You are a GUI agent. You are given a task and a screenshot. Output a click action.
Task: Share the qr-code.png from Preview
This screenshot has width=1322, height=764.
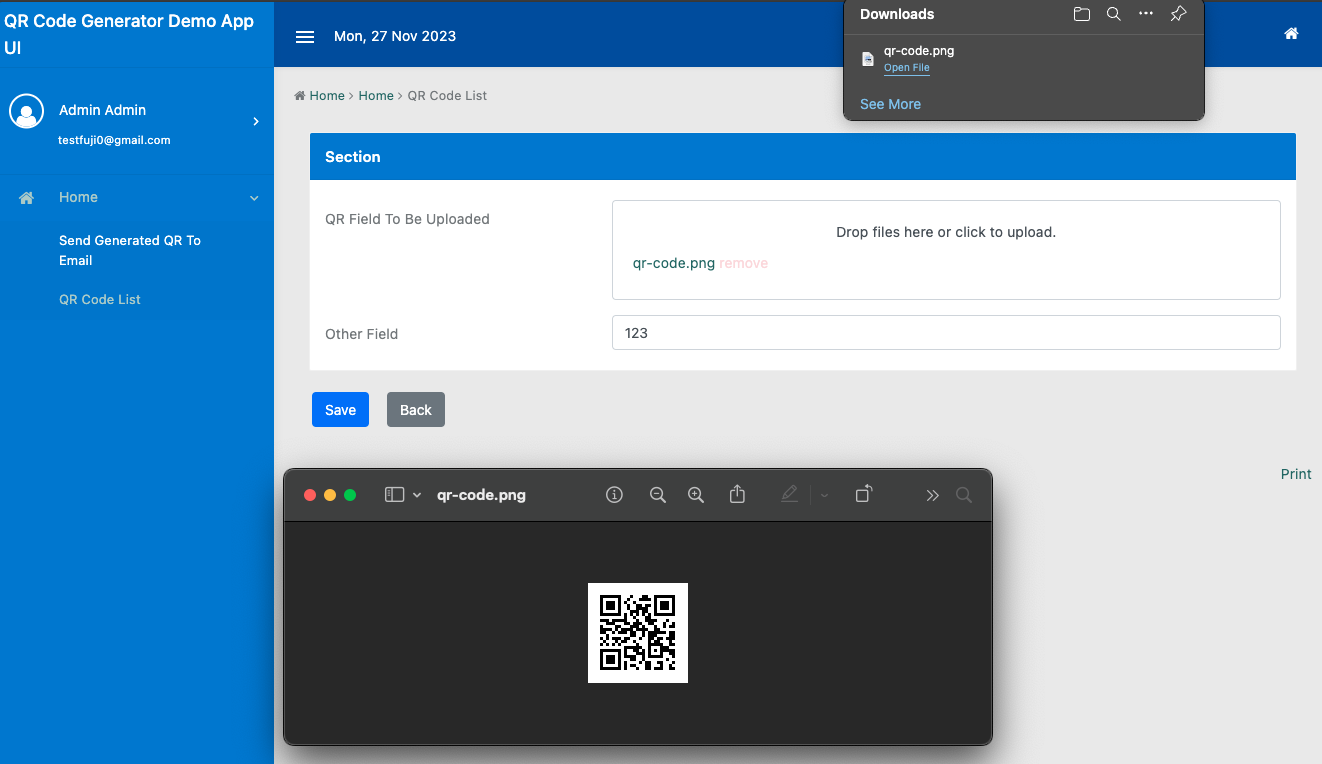(737, 494)
